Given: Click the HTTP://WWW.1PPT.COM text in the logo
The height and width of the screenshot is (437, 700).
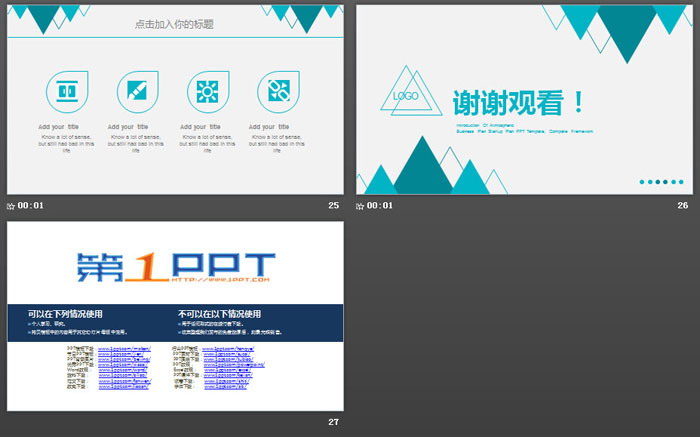Looking at the screenshot, I should pyautogui.click(x=220, y=279).
